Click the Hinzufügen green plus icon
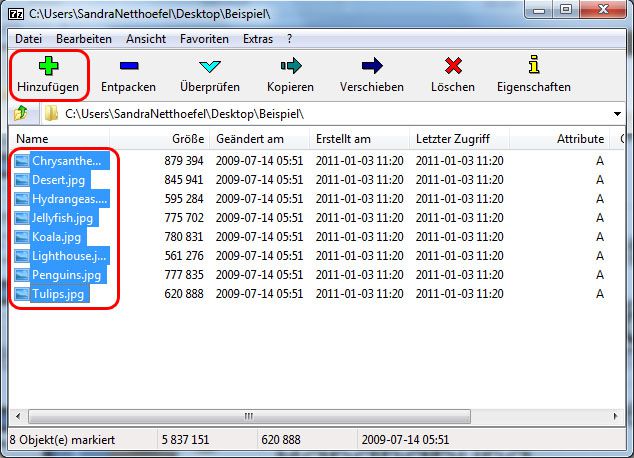Viewport: 634px width, 458px height. click(x=49, y=65)
